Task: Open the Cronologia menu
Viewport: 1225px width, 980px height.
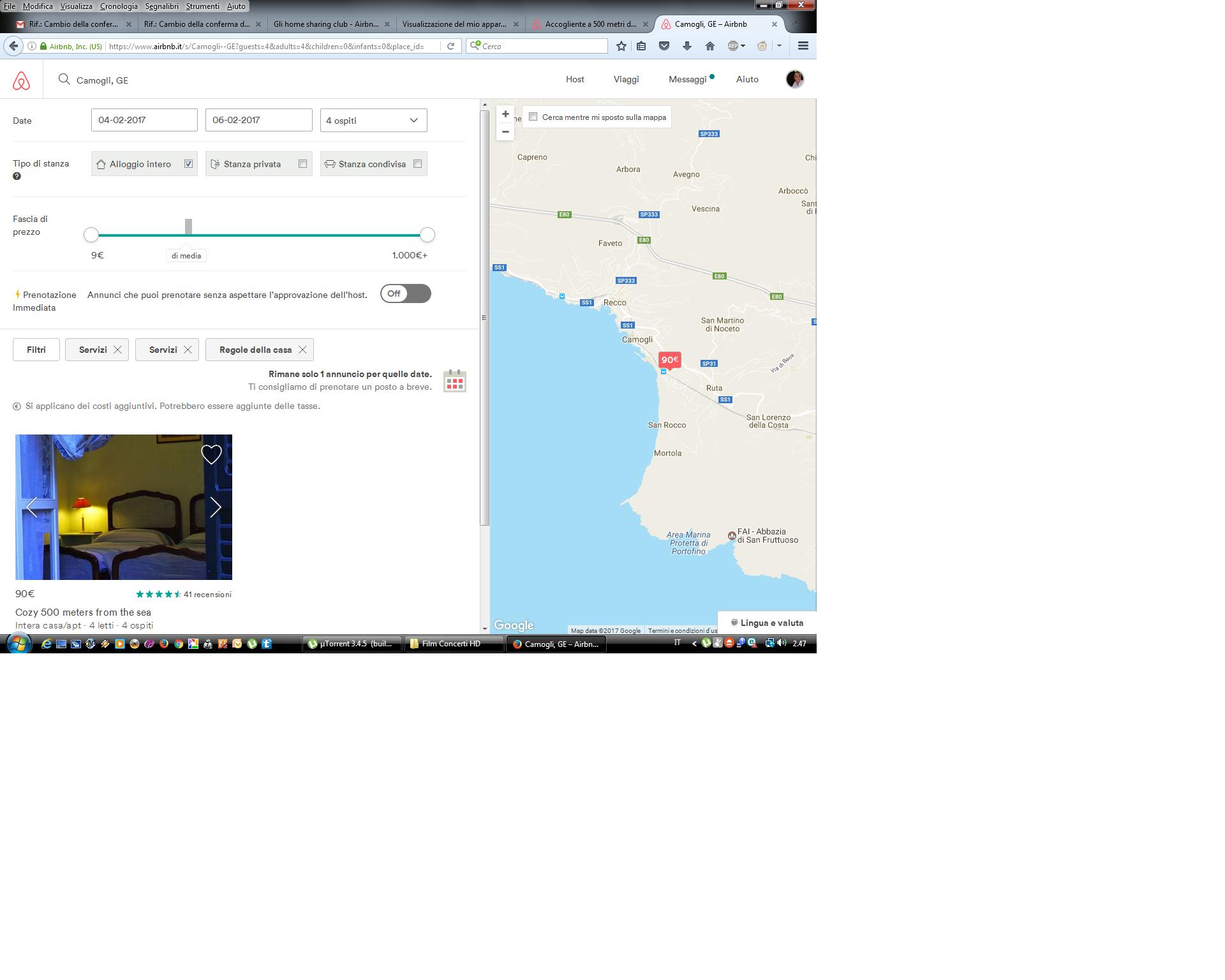Action: click(x=119, y=6)
